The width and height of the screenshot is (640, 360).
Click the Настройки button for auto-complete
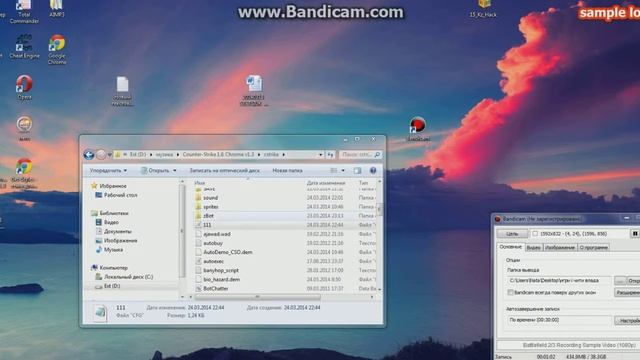pos(628,320)
